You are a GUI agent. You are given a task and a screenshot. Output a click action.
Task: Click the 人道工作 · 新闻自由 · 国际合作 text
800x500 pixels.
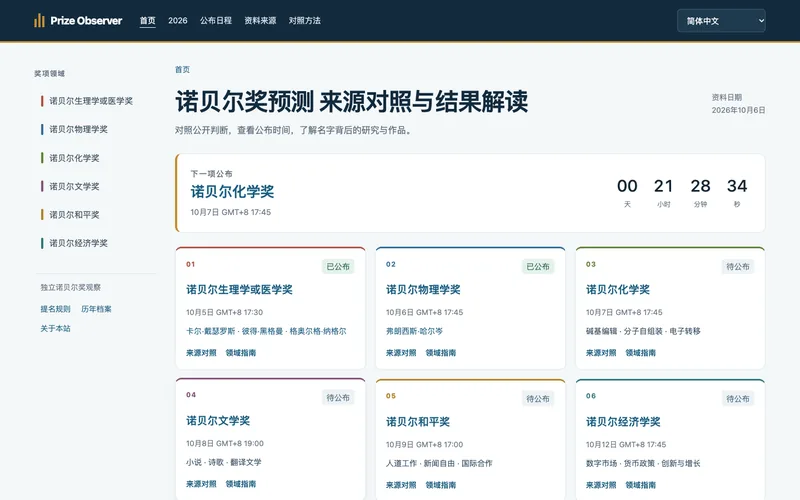pyautogui.click(x=439, y=463)
